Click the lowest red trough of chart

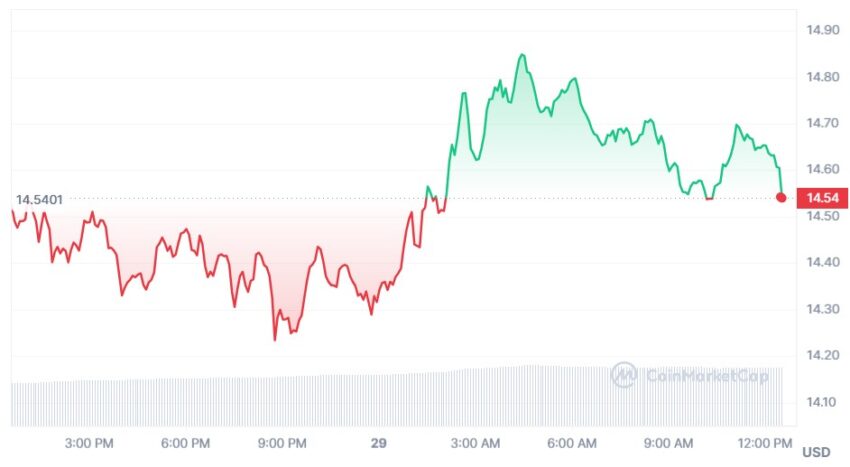[x=275, y=340]
